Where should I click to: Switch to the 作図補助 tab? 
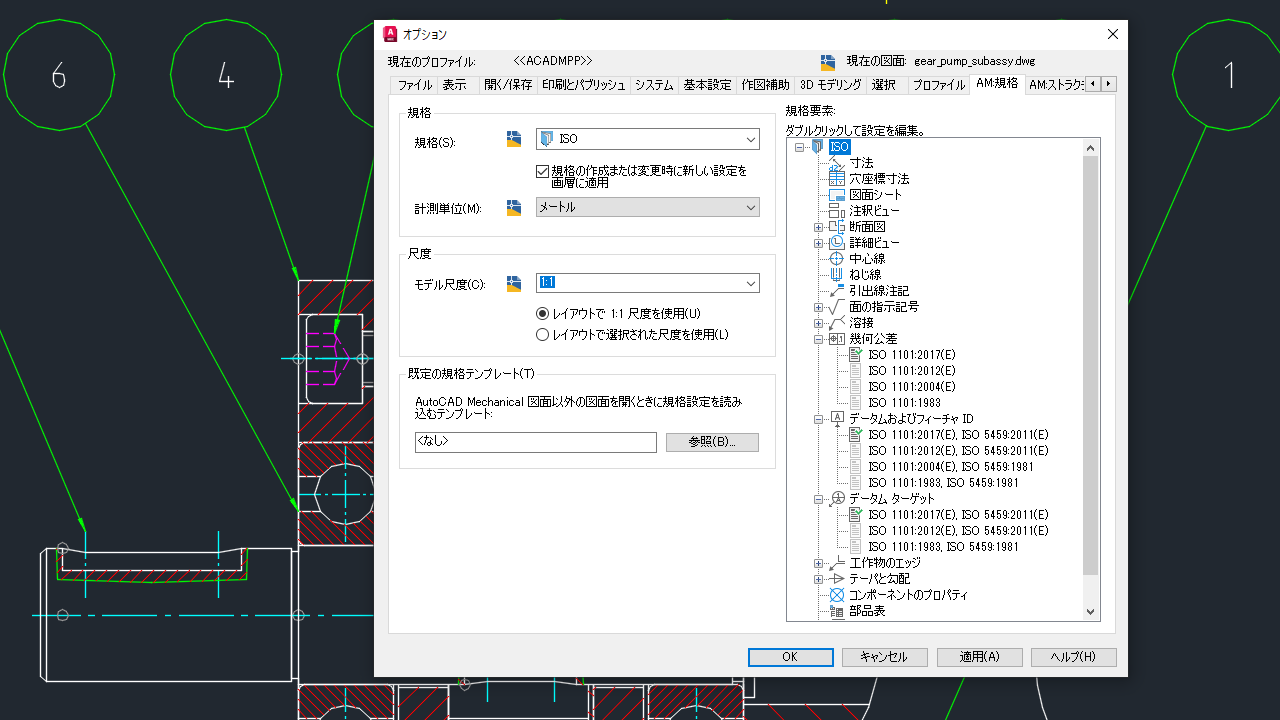click(x=765, y=85)
